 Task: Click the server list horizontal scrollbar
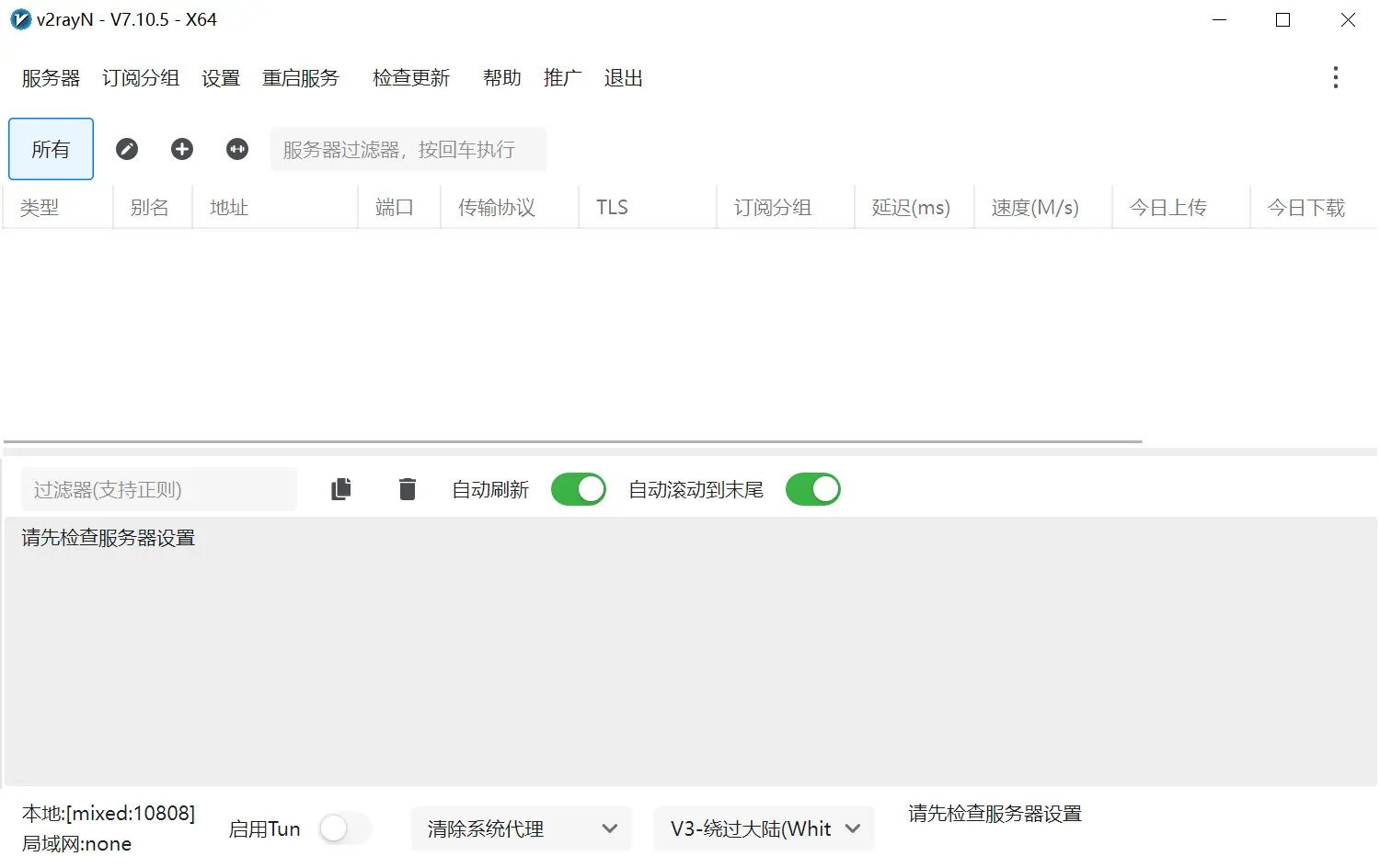click(572, 442)
